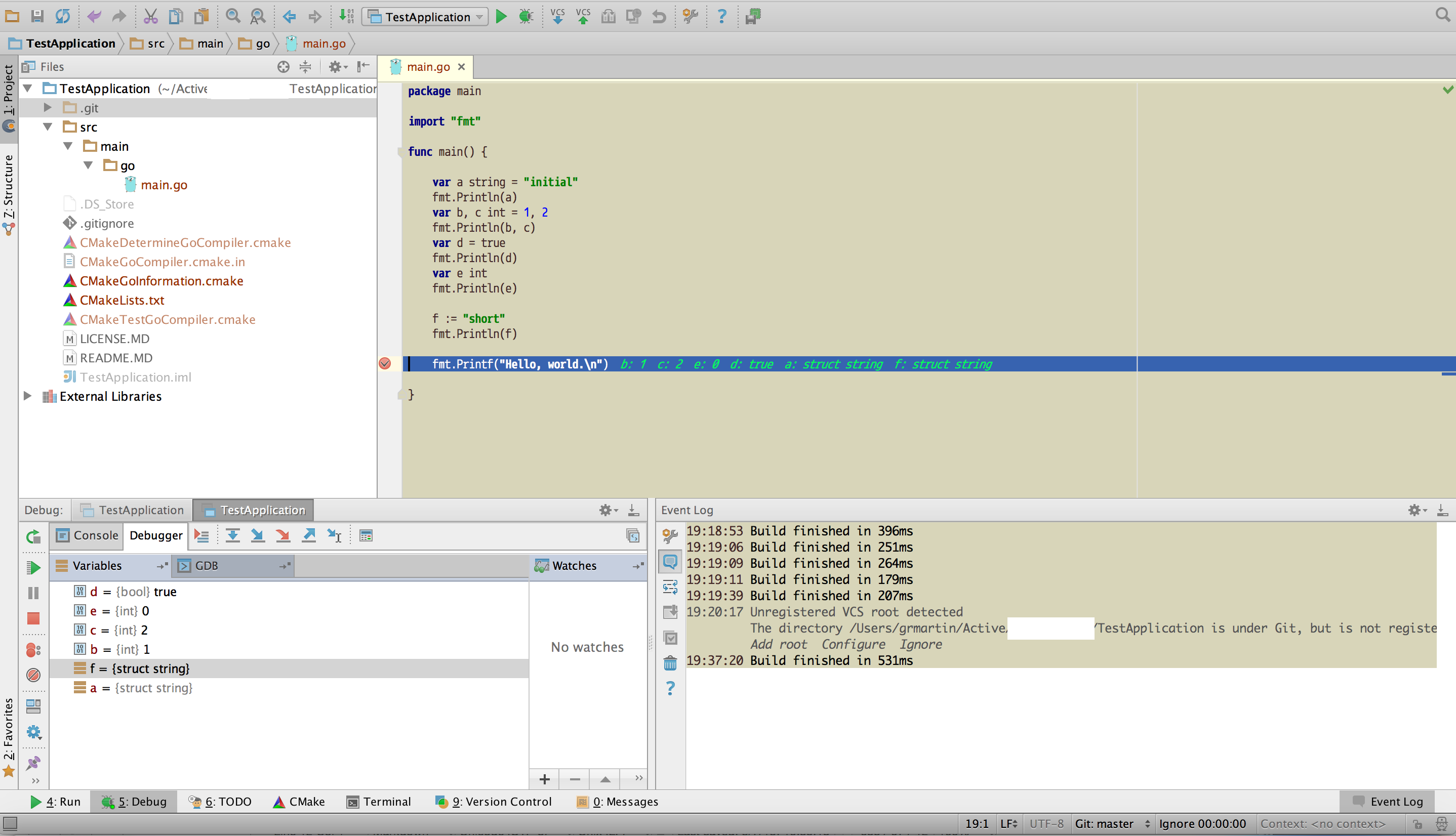The image size is (1456, 836).
Task: Click the Step Over debugger icon
Action: click(232, 536)
